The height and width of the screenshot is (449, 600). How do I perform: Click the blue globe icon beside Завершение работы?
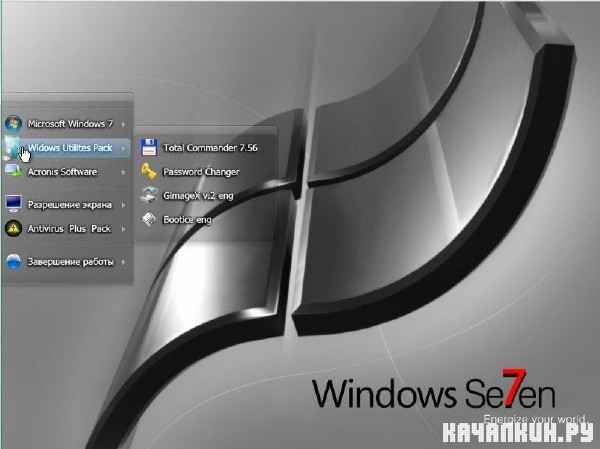click(14, 262)
